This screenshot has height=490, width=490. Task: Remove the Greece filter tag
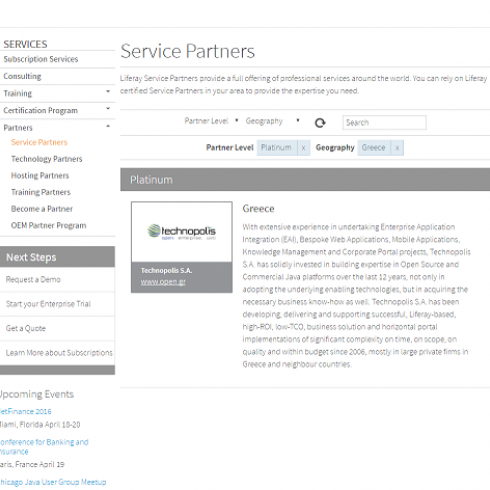coord(397,148)
